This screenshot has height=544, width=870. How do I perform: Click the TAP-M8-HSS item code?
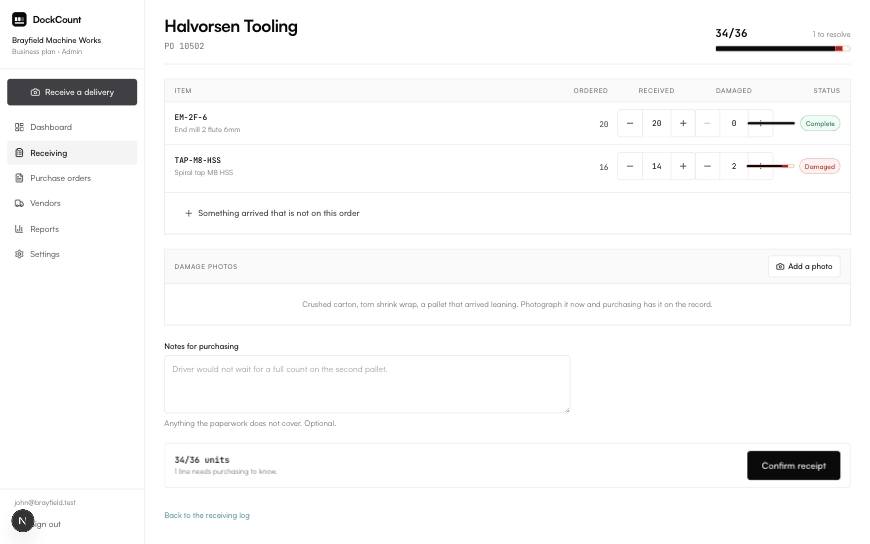pyautogui.click(x=198, y=160)
